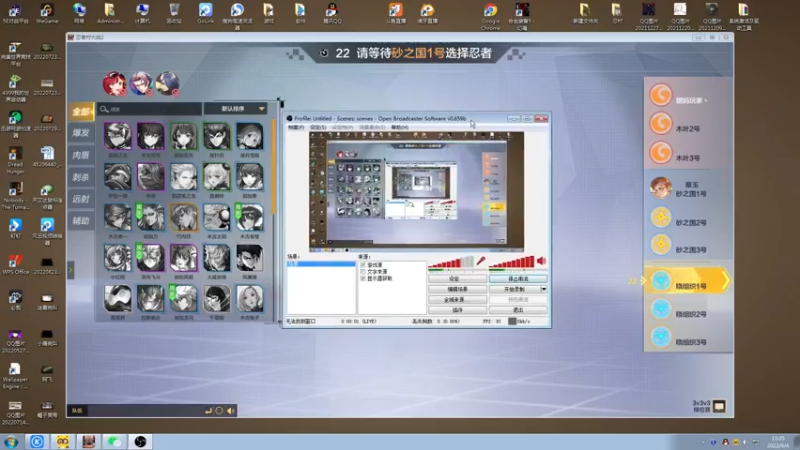The image size is (800, 450).
Task: Open the Windows Start button
Action: tap(11, 441)
